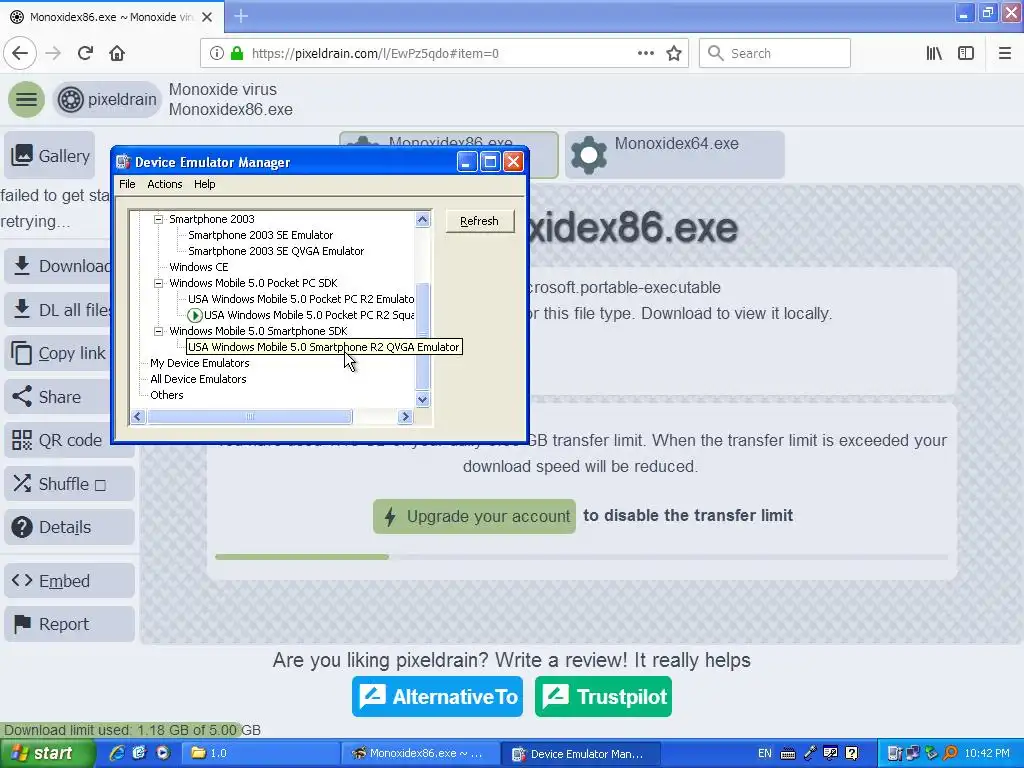Open Help menu in Device Emulator Manager
The image size is (1024, 768).
coord(204,184)
